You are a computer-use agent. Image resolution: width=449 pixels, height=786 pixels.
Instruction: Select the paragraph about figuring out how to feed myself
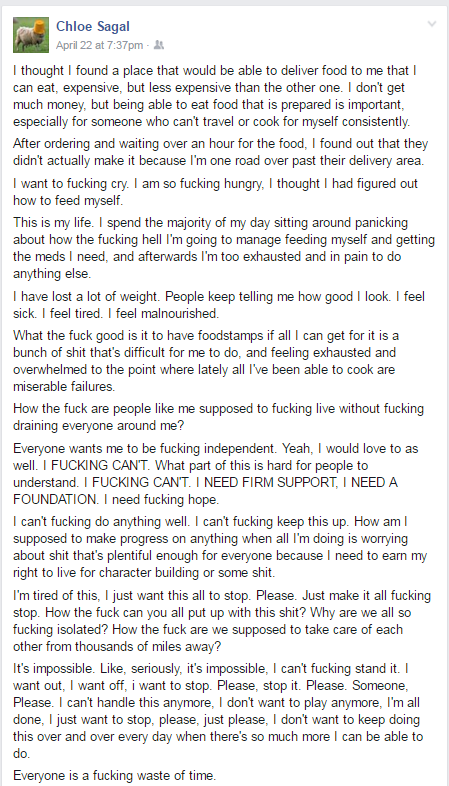pyautogui.click(x=215, y=191)
